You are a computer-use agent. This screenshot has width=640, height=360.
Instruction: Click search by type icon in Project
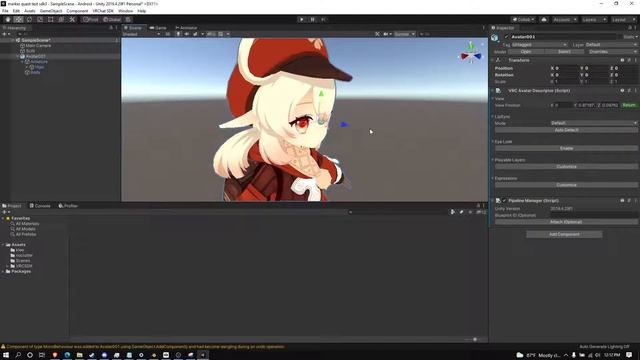pos(453,212)
